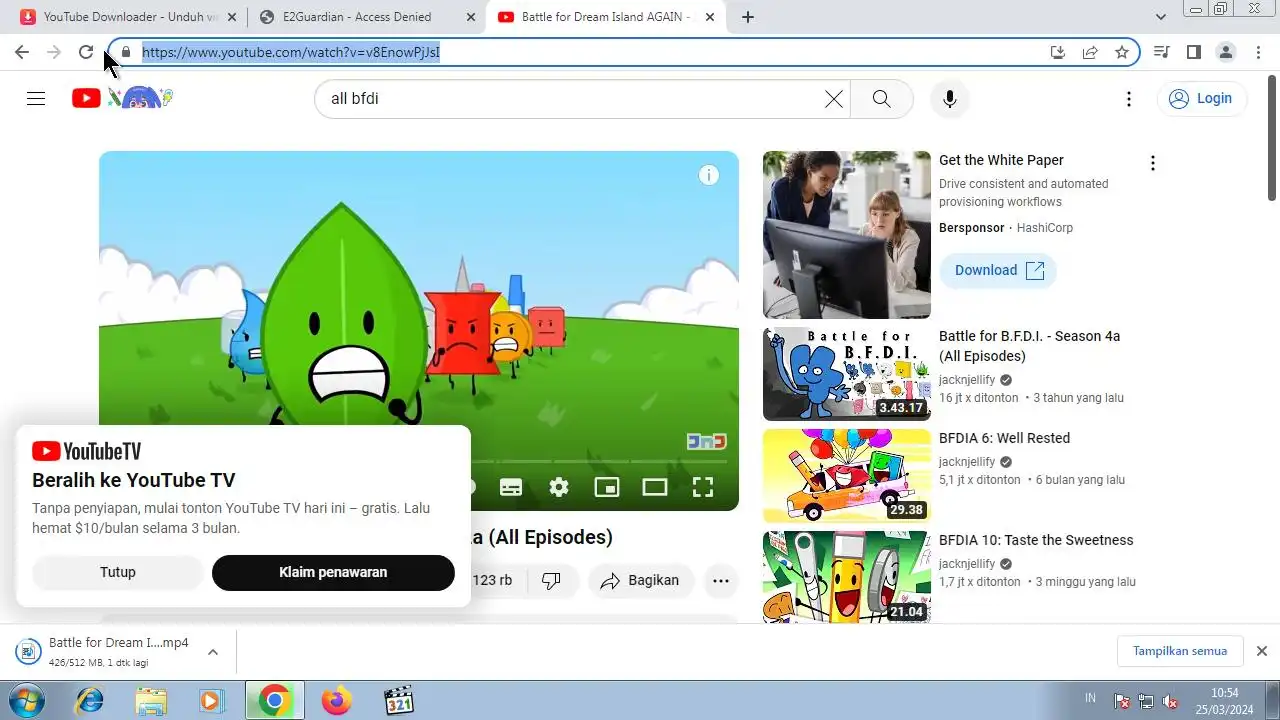Viewport: 1280px width, 720px height.
Task: Open the network tray icon
Action: [1146, 701]
